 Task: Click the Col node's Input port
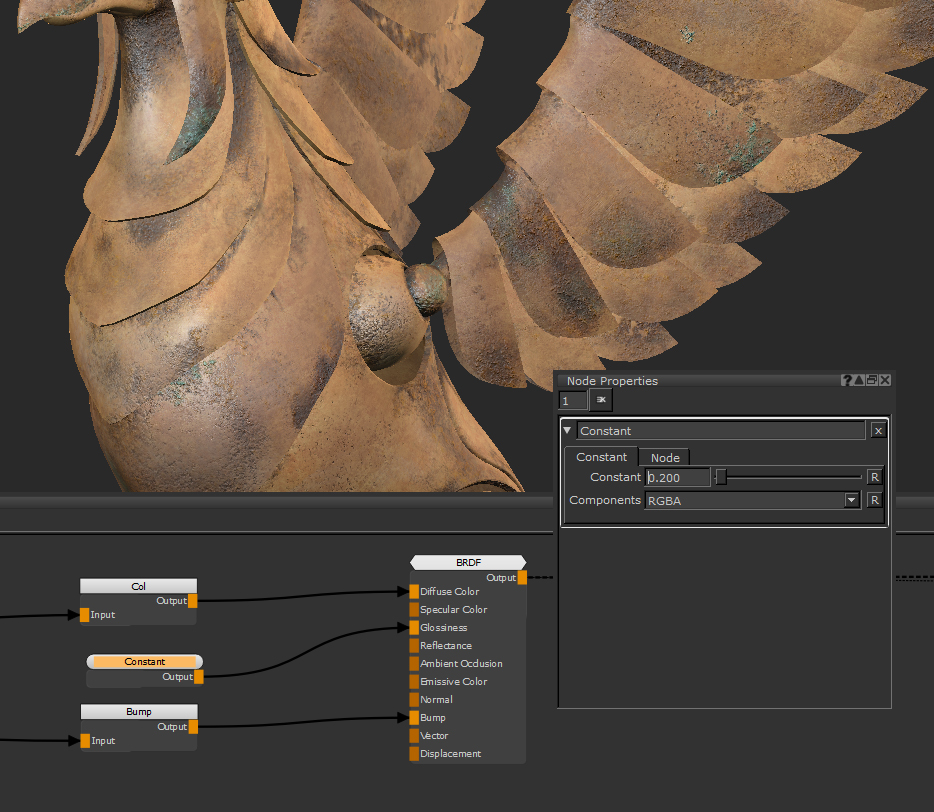[85, 615]
